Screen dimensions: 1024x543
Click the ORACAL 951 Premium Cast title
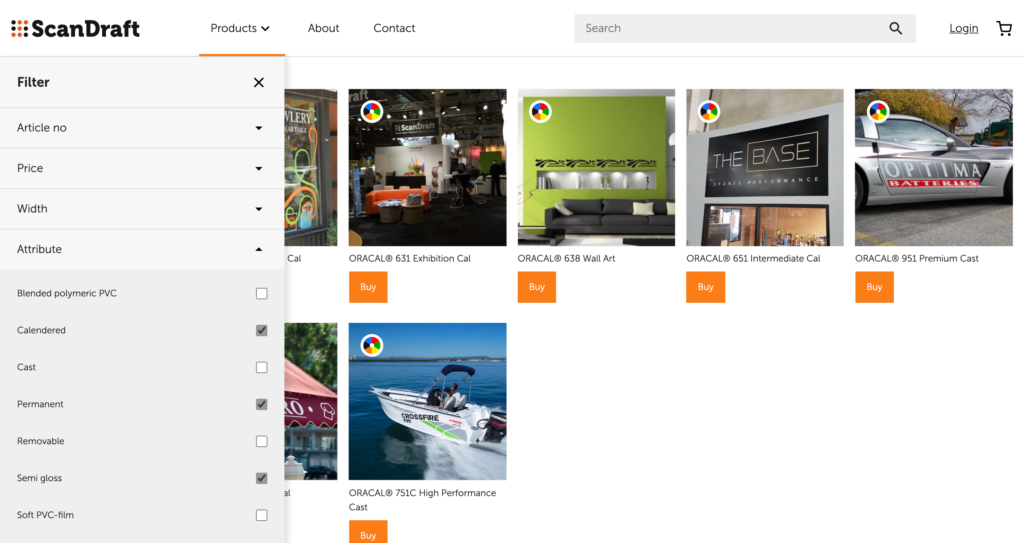tap(917, 259)
